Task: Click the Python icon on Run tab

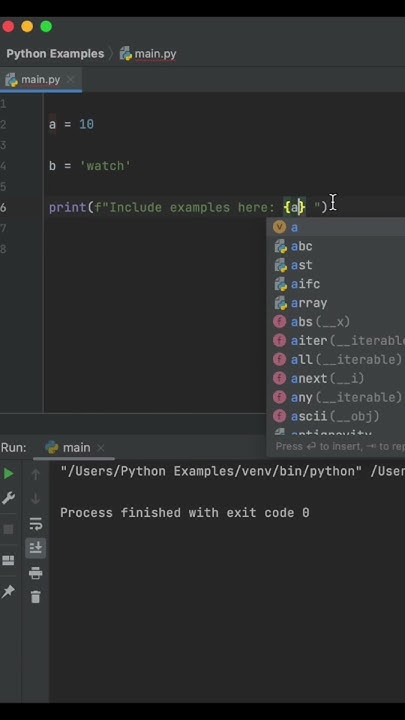Action: (52, 447)
